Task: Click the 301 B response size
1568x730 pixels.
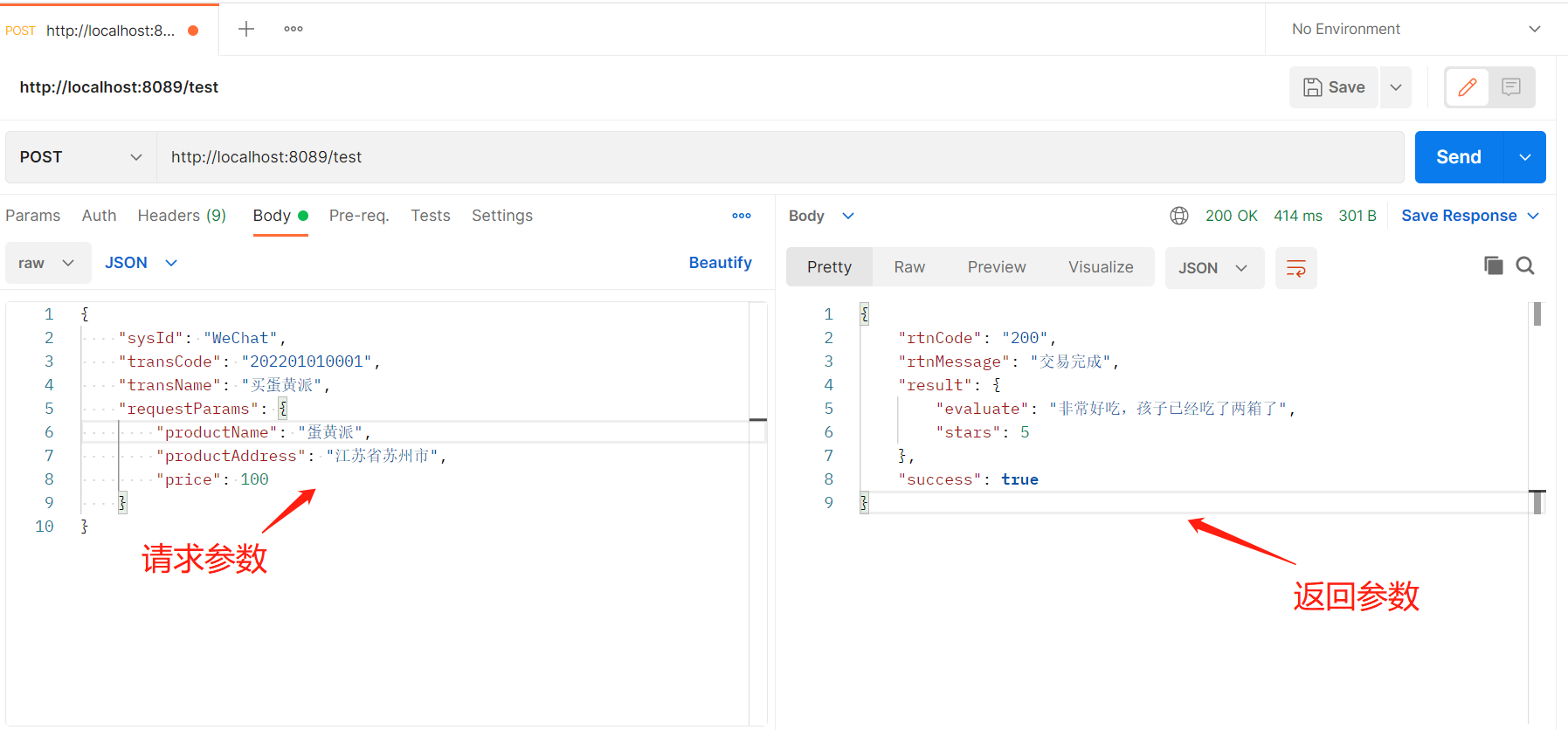Action: [1357, 216]
